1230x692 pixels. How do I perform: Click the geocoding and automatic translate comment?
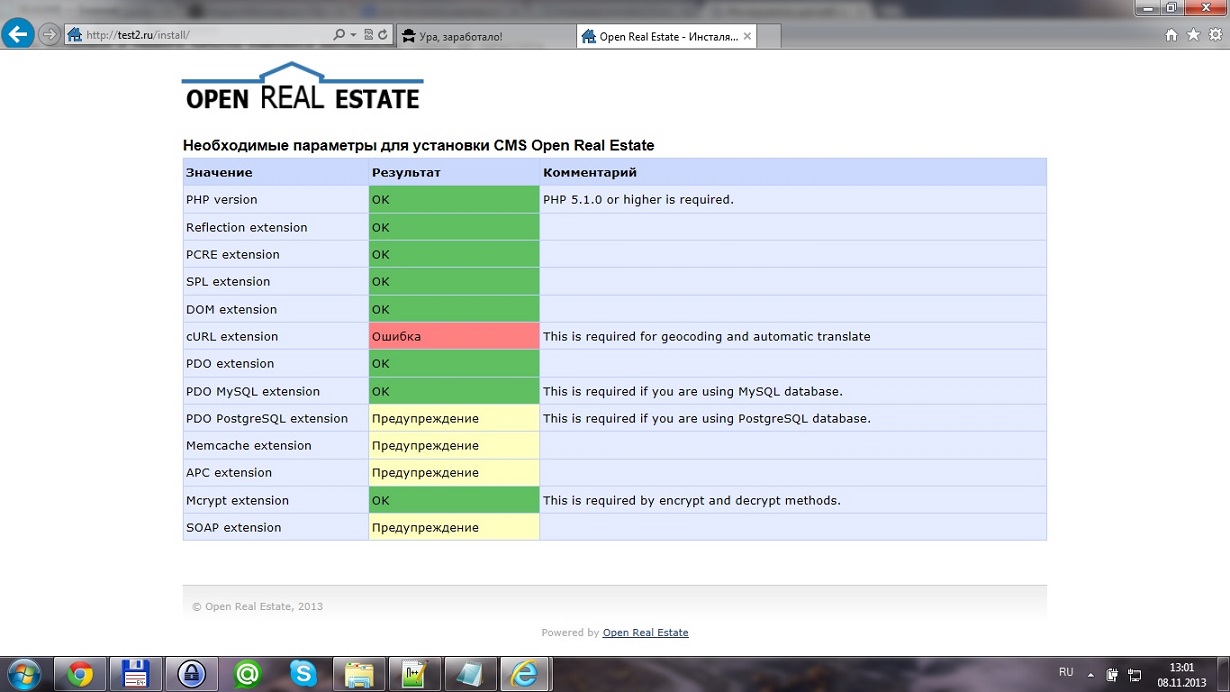coord(706,337)
